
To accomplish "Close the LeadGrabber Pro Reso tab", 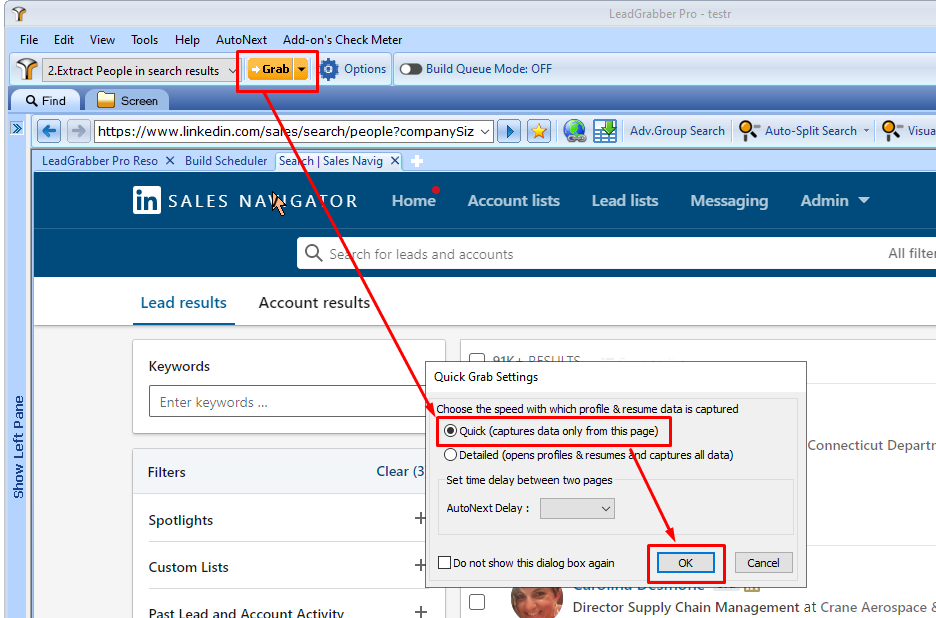I will click(x=170, y=161).
